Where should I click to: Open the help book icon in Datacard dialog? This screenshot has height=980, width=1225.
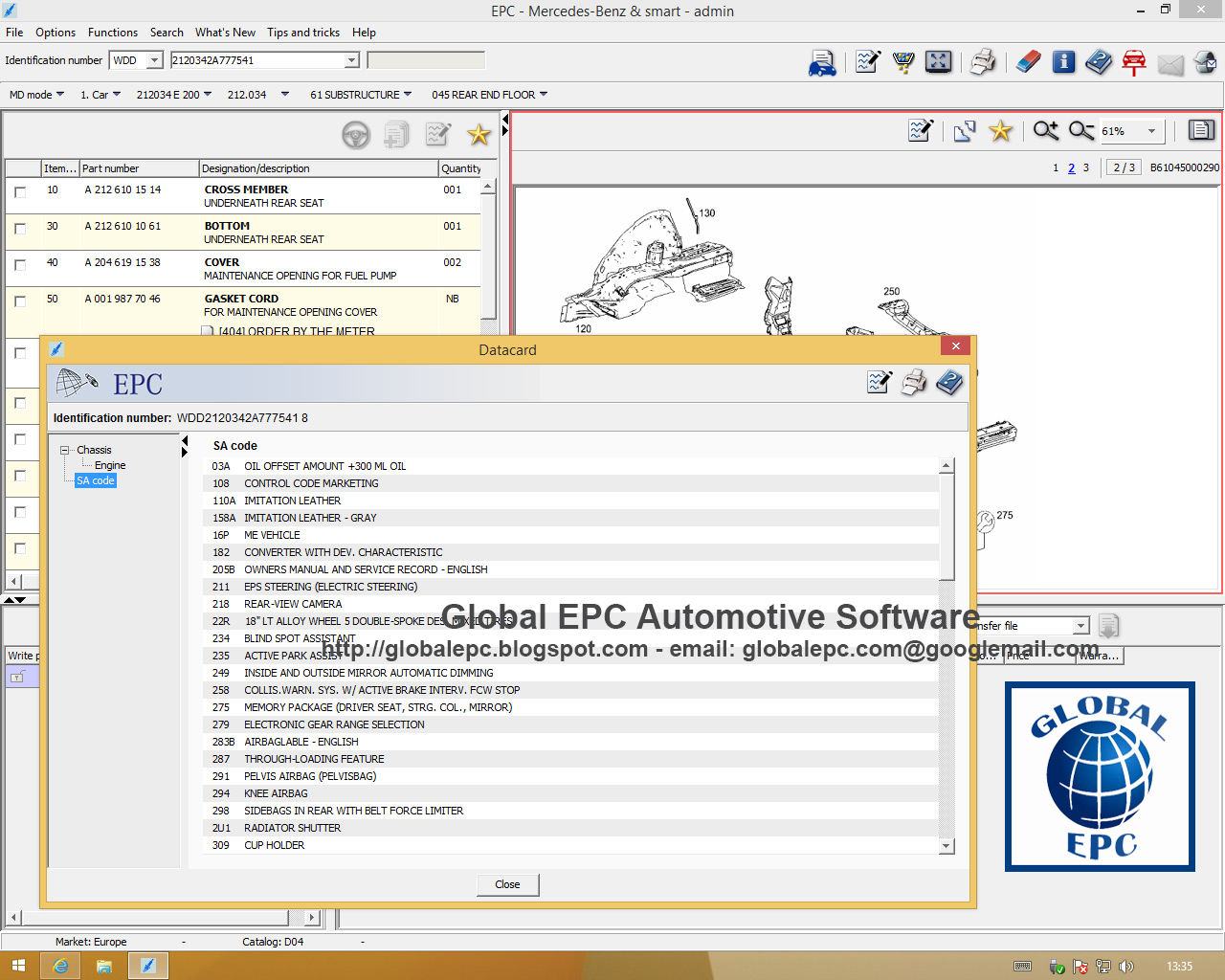(x=949, y=383)
